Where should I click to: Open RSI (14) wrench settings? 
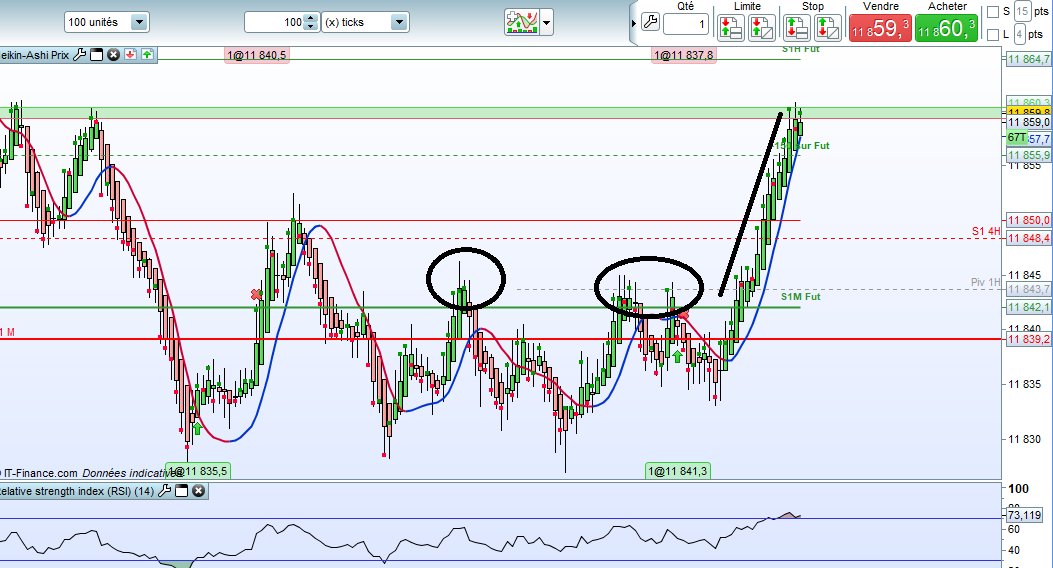pos(165,491)
